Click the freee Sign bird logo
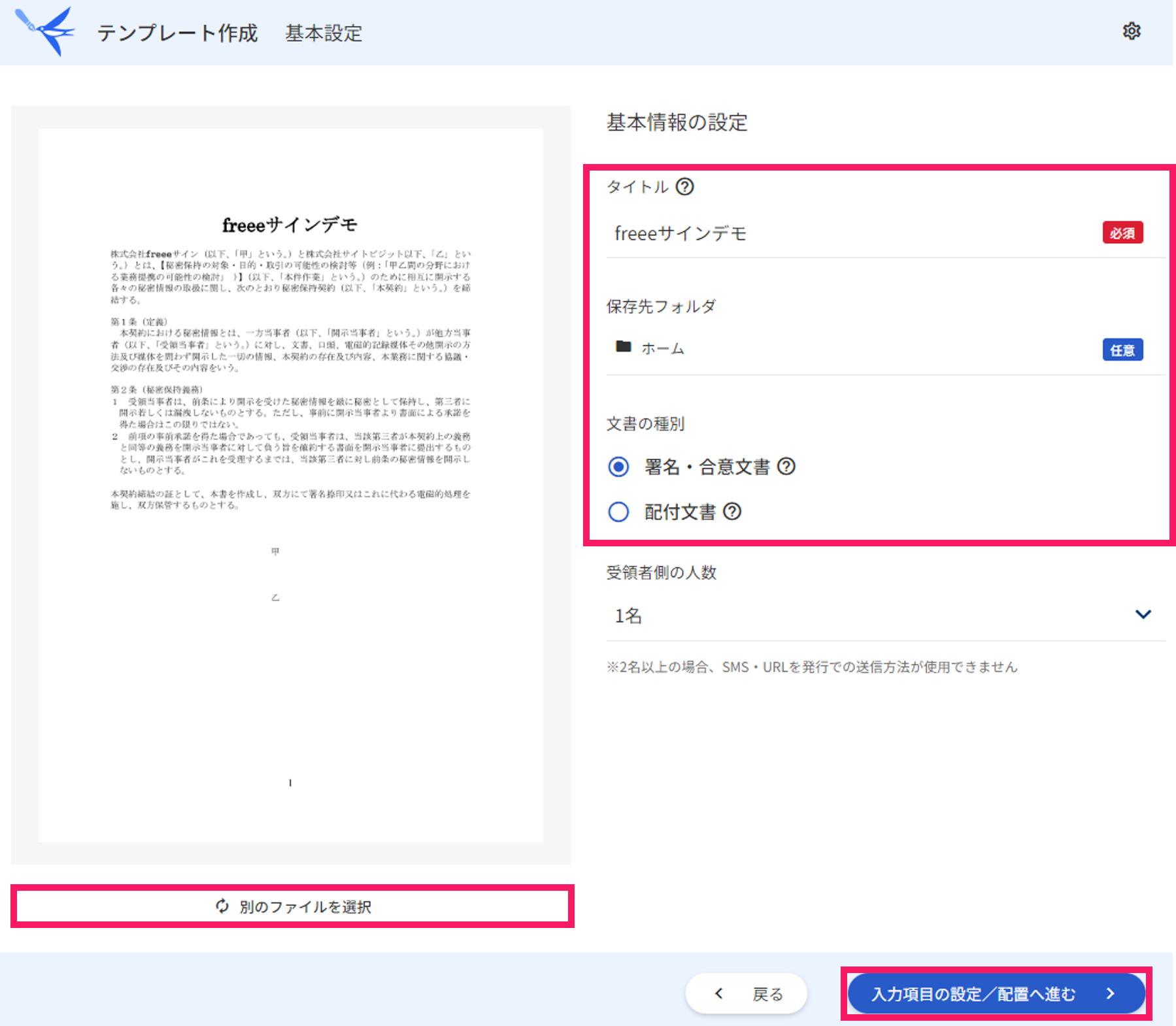 click(44, 31)
